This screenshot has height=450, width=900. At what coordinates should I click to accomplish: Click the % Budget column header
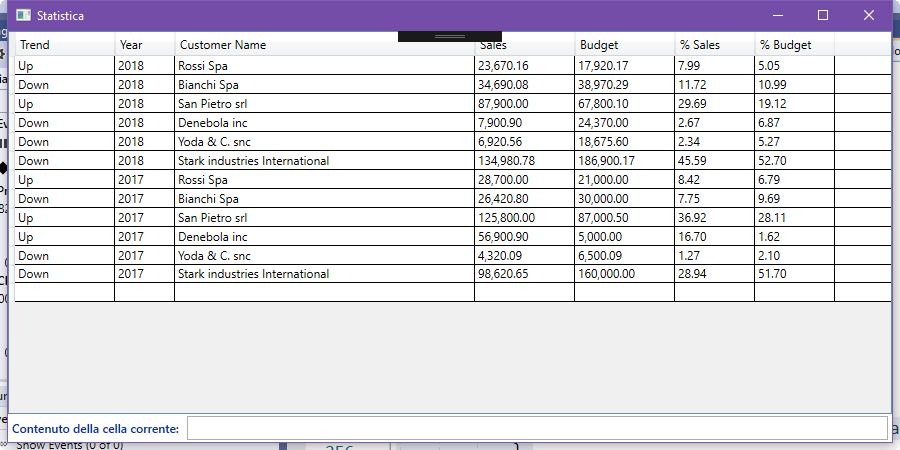pos(794,45)
